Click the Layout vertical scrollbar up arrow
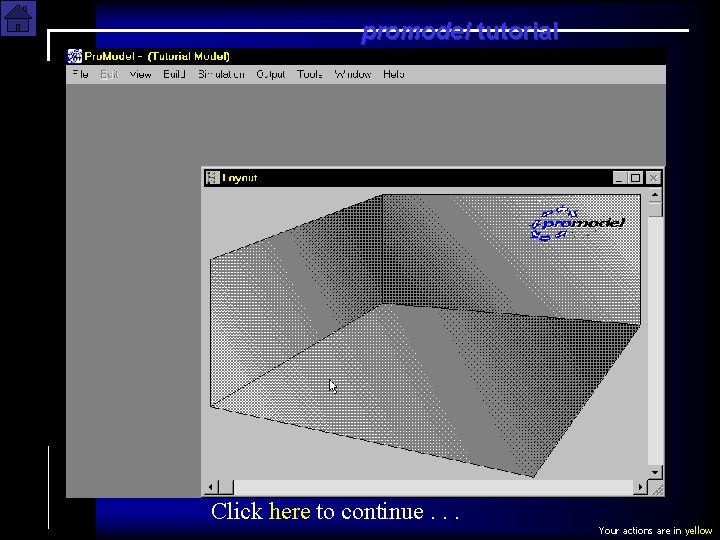This screenshot has width=720, height=540. click(x=655, y=195)
